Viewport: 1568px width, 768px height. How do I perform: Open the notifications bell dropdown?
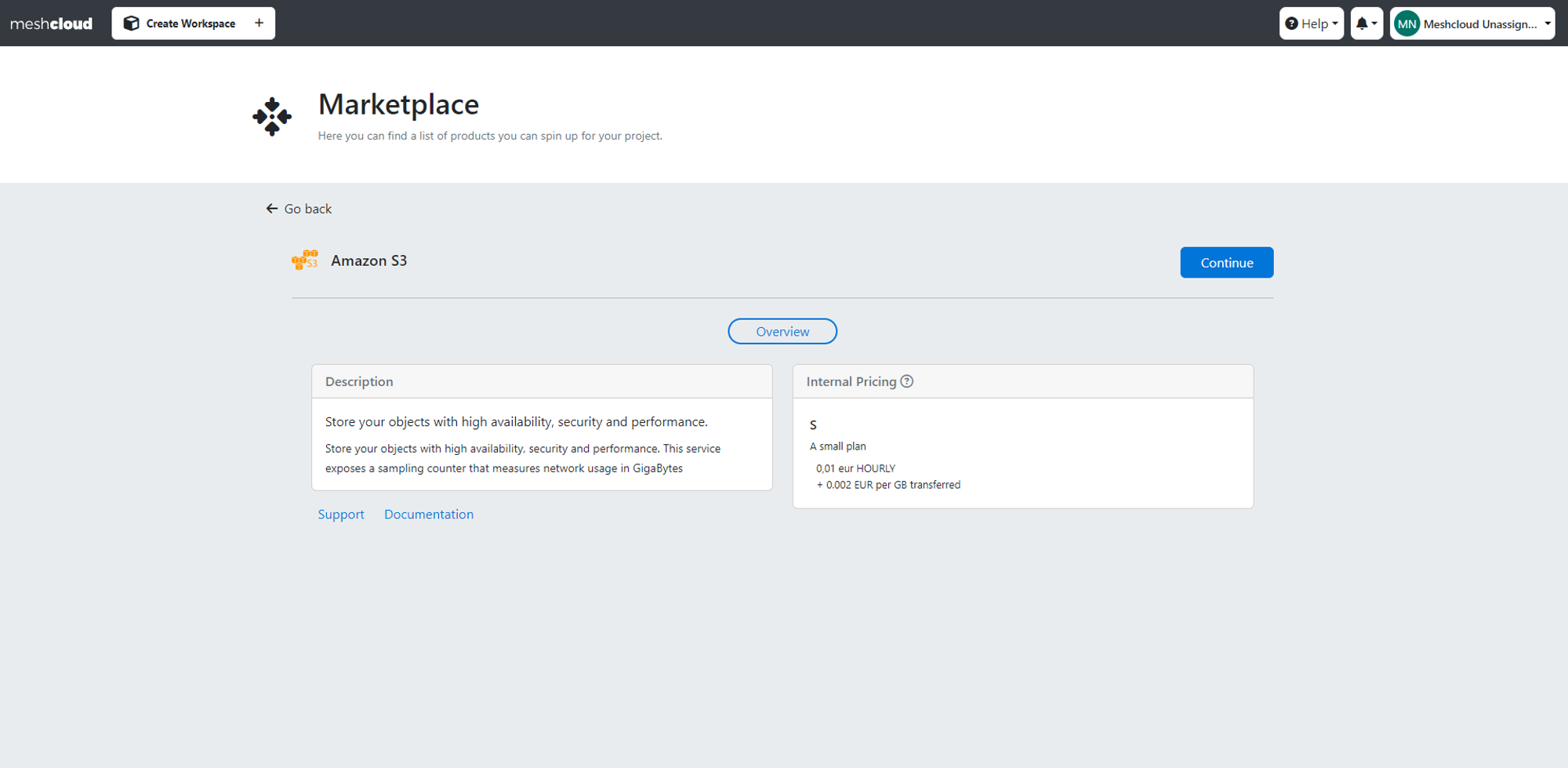tap(1367, 24)
